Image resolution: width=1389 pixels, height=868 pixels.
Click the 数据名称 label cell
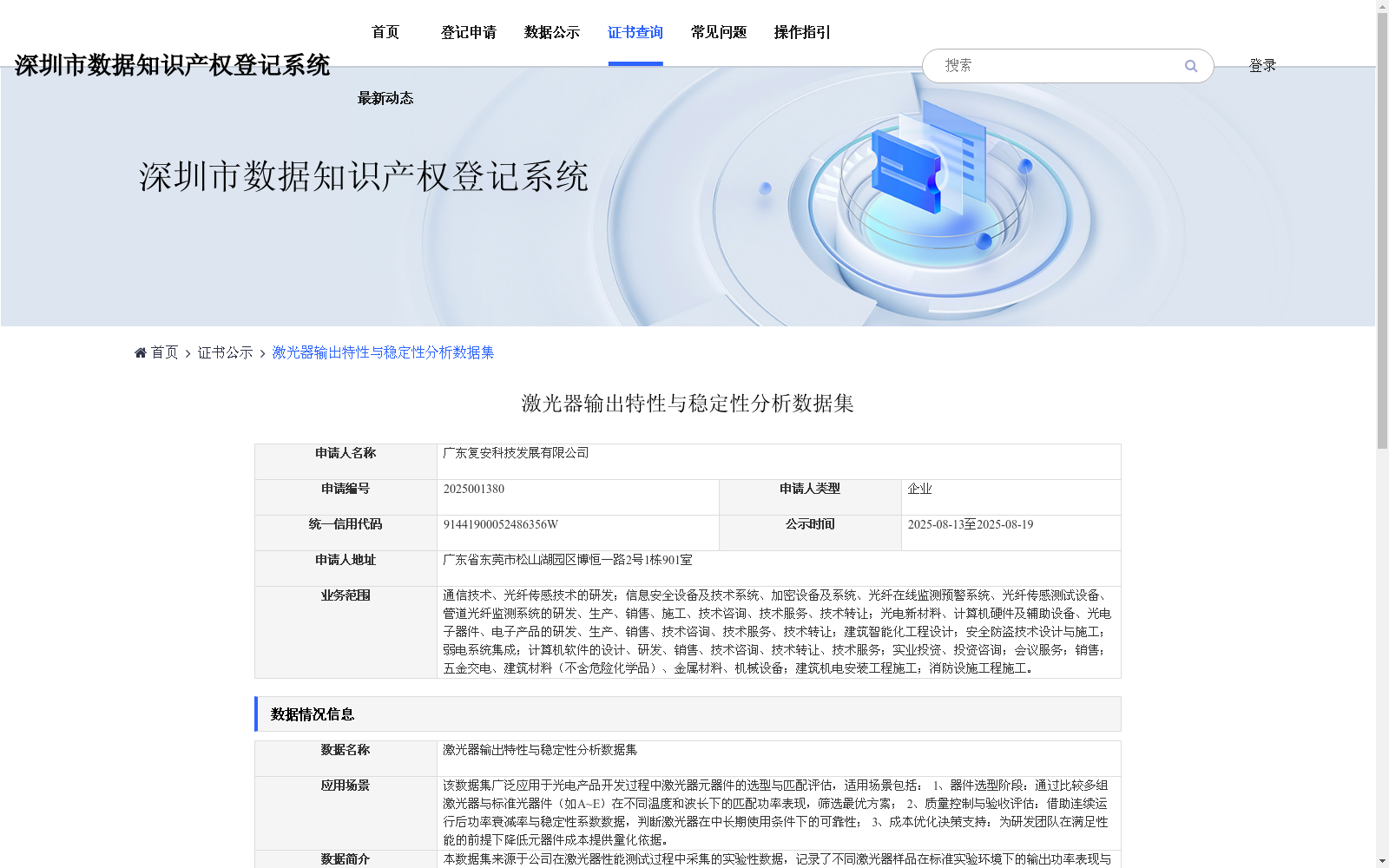click(346, 759)
